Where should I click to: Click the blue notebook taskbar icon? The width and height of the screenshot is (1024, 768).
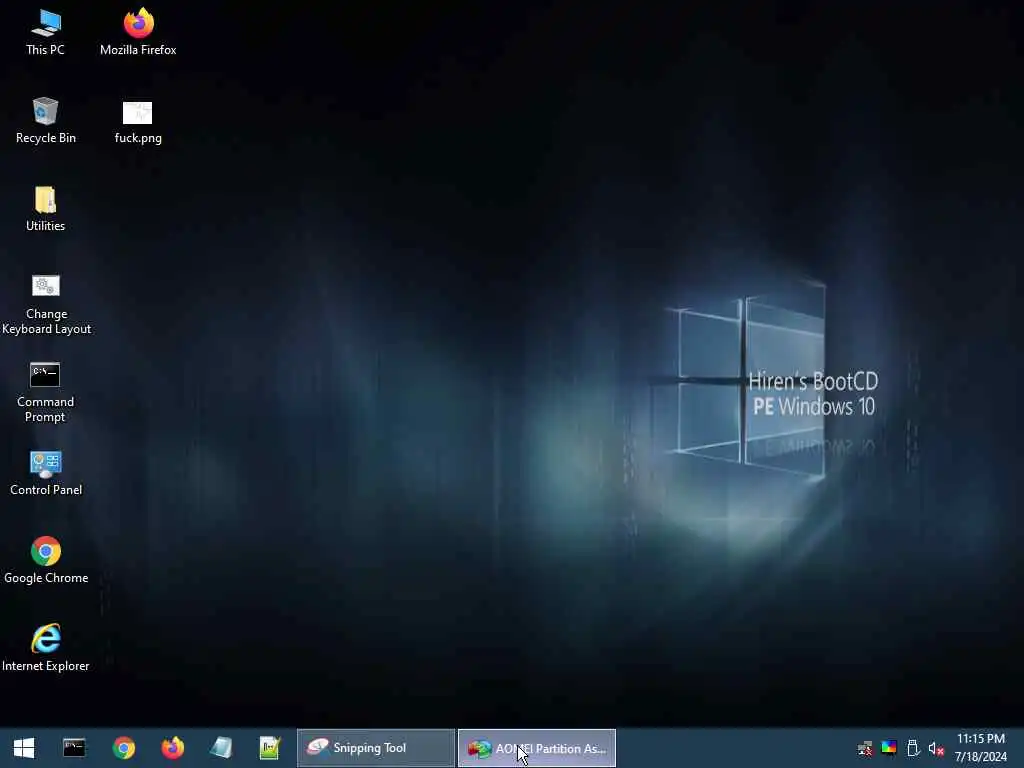coord(221,748)
